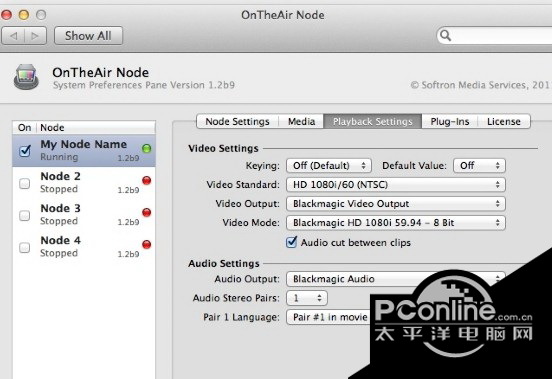Image resolution: width=552 pixels, height=379 pixels.
Task: Toggle Audio cut between clips checkbox
Action: click(x=291, y=242)
